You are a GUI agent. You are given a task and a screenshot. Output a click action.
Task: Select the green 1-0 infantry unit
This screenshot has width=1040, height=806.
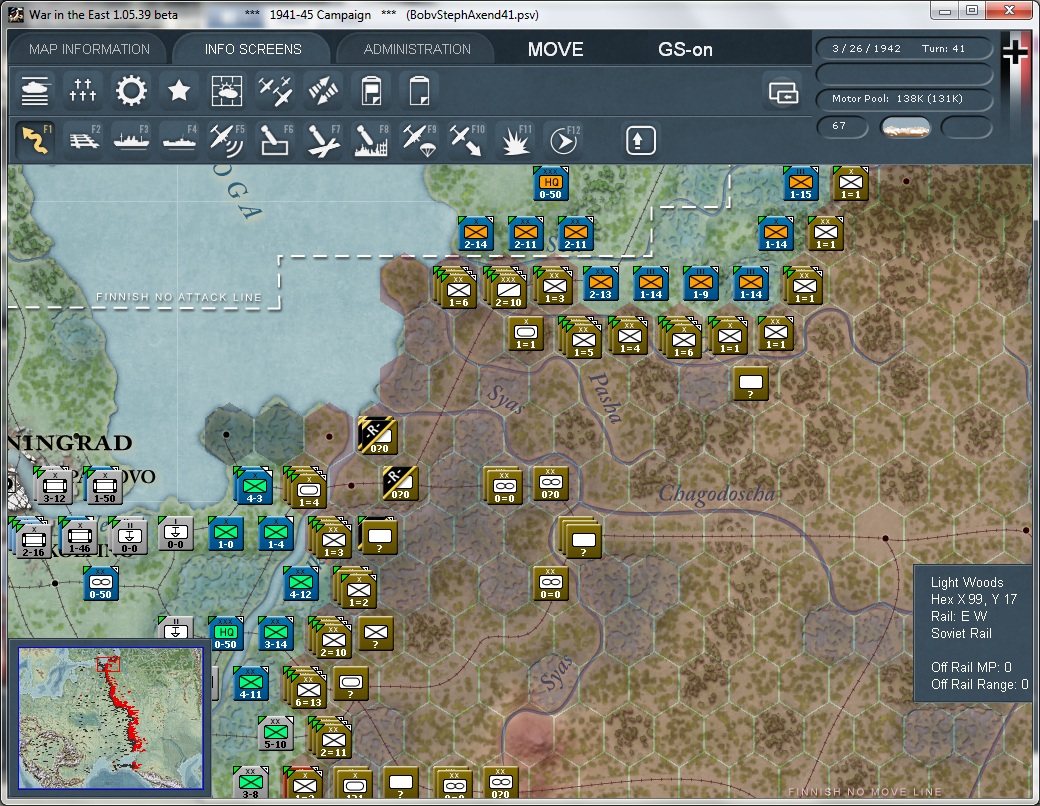point(226,534)
